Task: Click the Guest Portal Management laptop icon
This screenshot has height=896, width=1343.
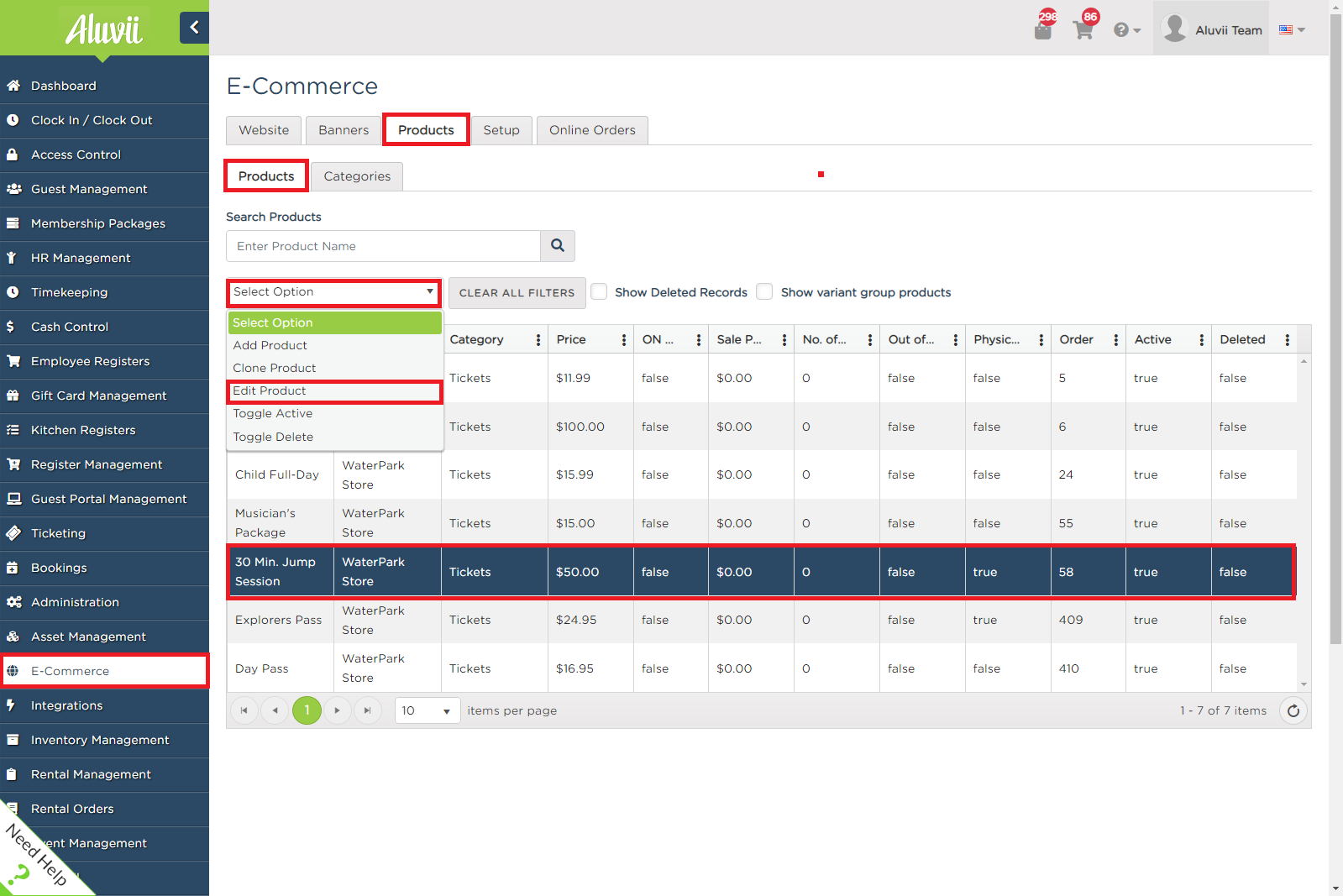Action: [x=13, y=499]
